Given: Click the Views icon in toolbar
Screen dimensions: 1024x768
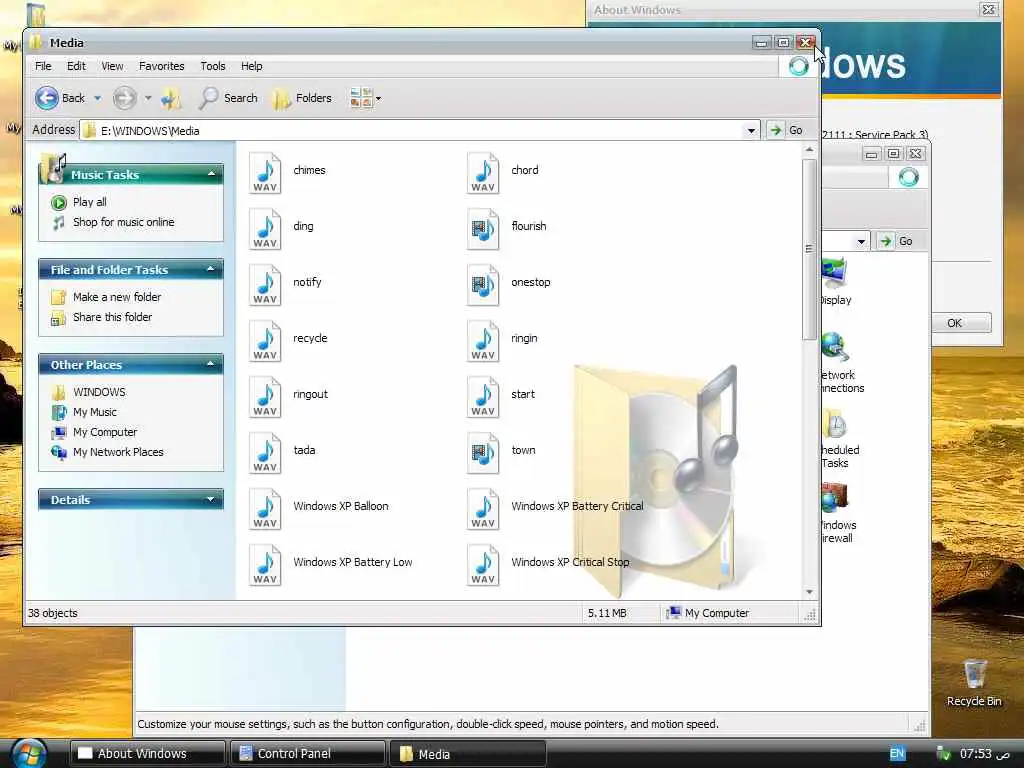Looking at the screenshot, I should [361, 98].
